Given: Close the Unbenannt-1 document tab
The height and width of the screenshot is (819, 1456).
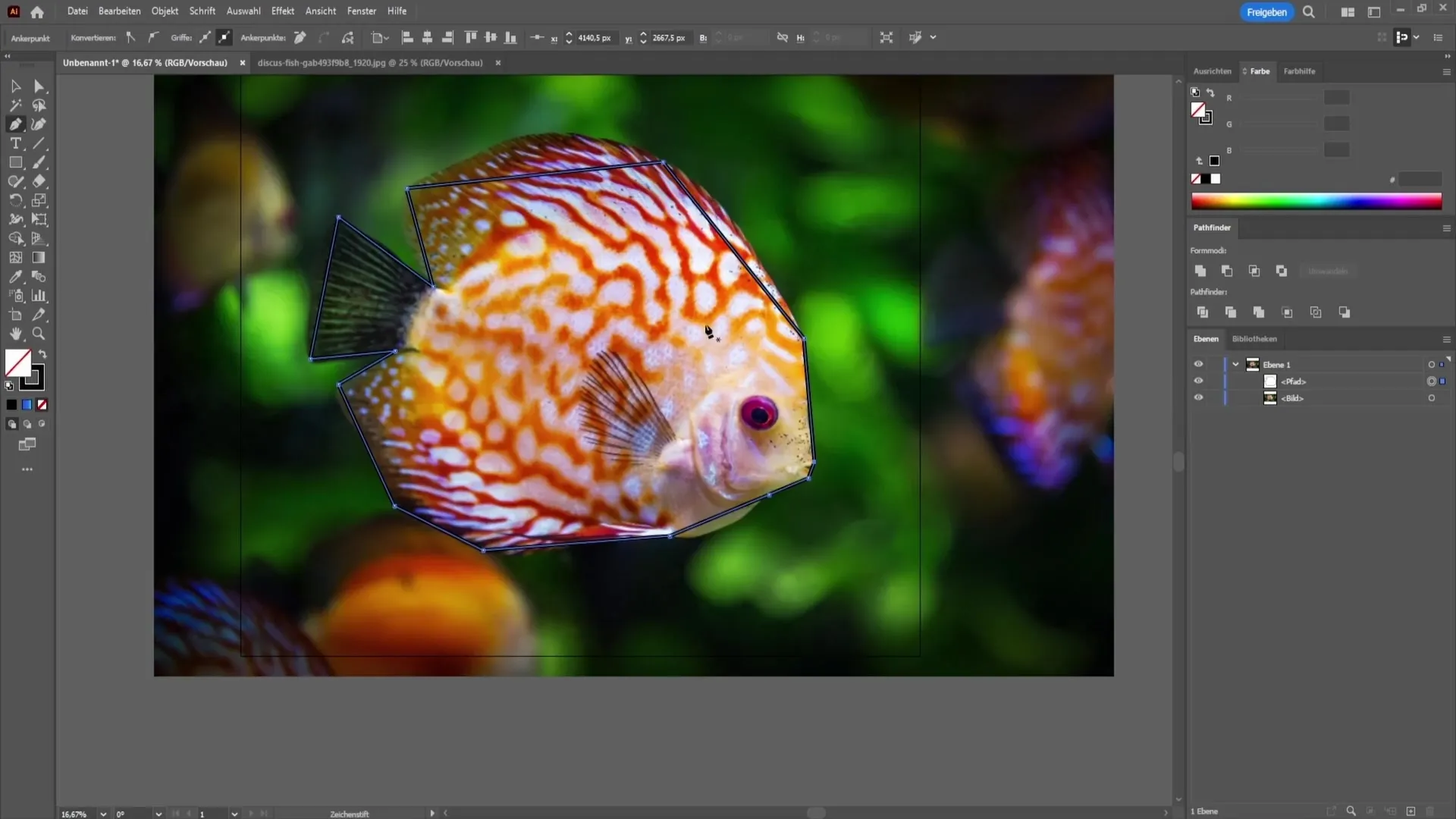Looking at the screenshot, I should 243,63.
